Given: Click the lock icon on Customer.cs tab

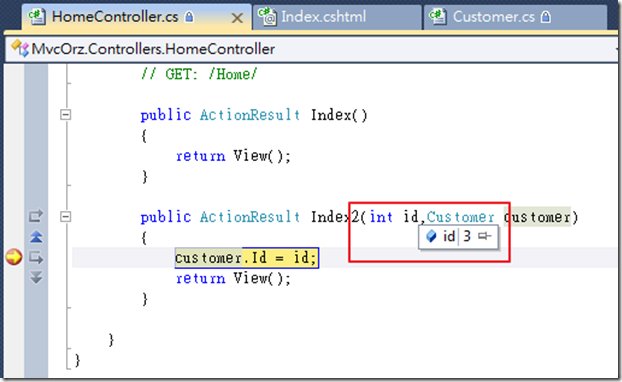Looking at the screenshot, I should (546, 17).
